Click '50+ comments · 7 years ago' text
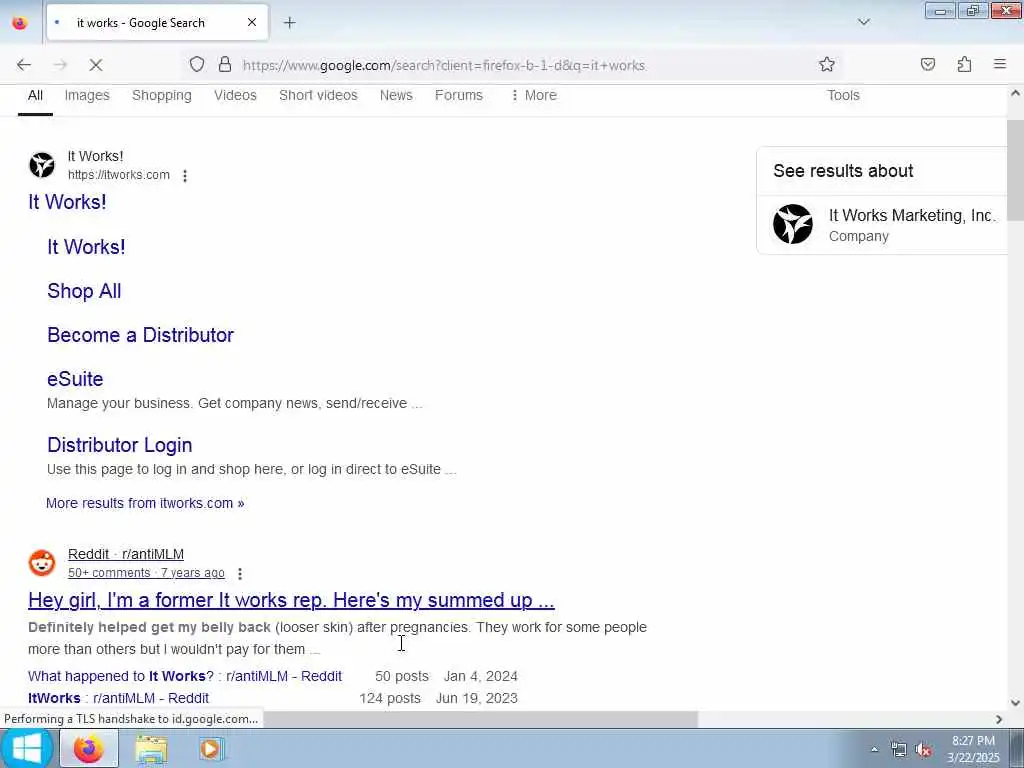 (x=146, y=573)
